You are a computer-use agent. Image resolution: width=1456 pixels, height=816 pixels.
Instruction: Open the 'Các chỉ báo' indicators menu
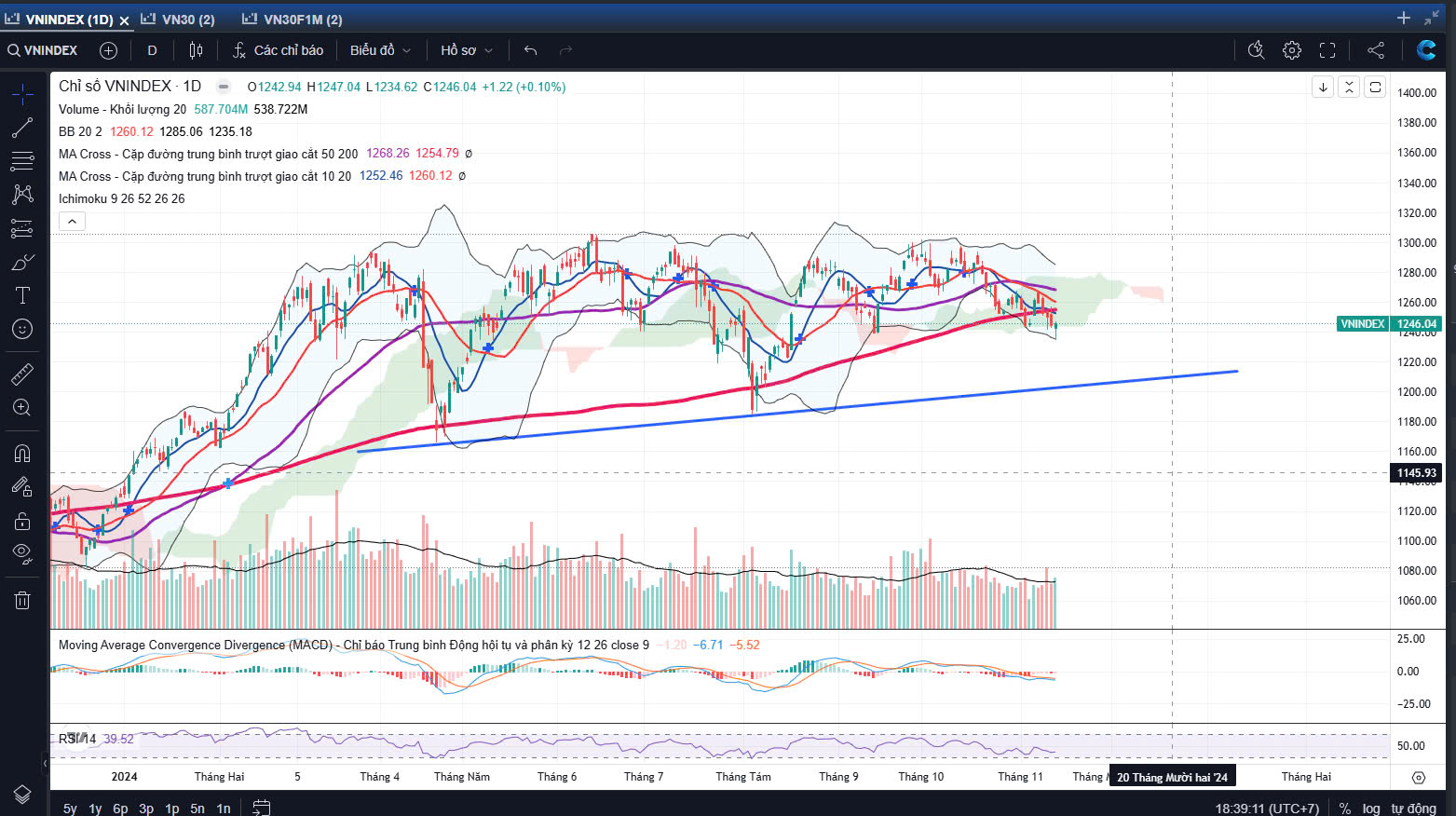click(x=278, y=50)
